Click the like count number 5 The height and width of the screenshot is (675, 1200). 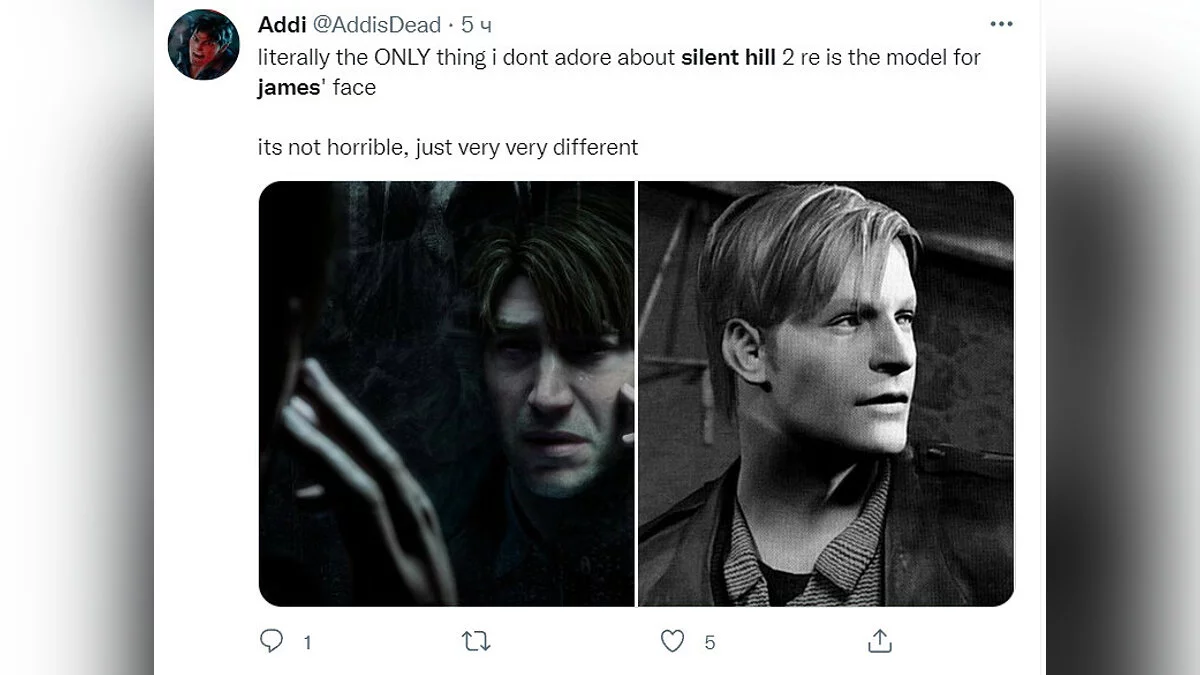(710, 643)
